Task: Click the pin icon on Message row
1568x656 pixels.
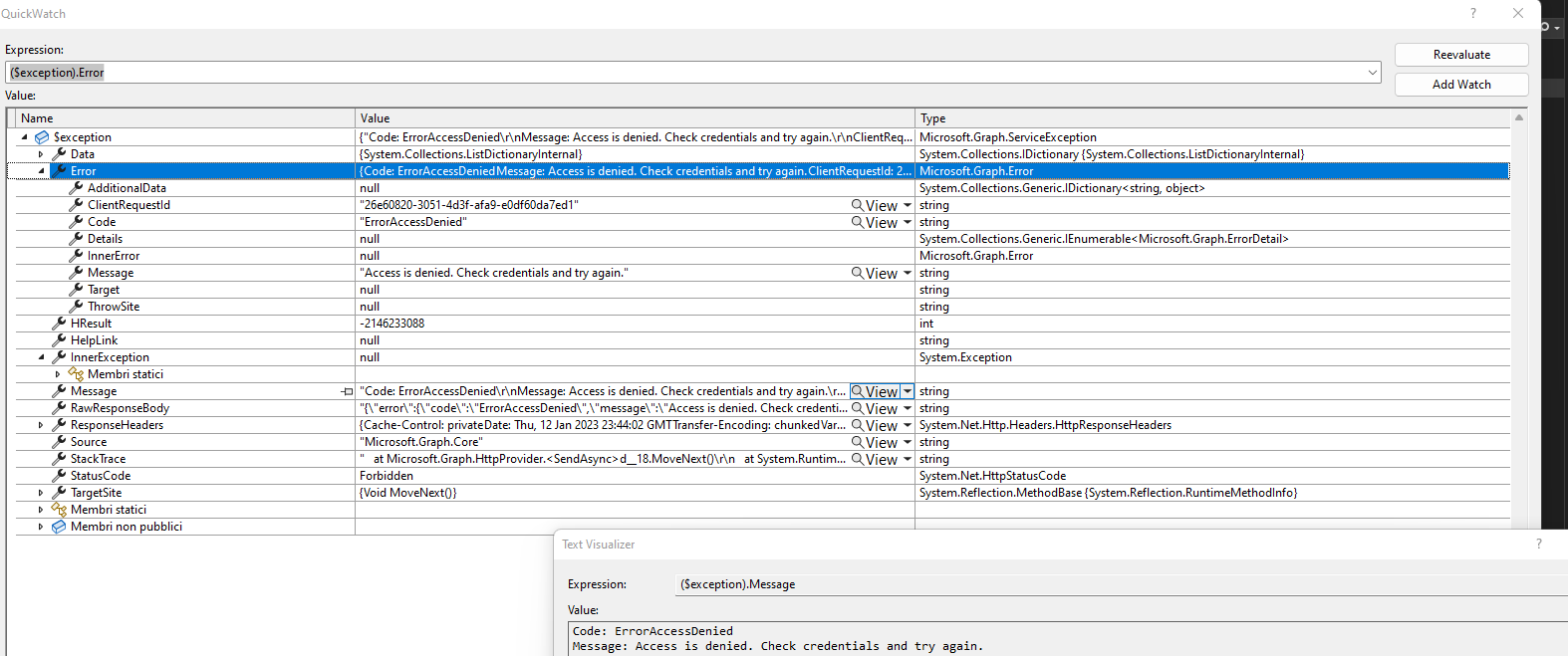Action: (347, 392)
